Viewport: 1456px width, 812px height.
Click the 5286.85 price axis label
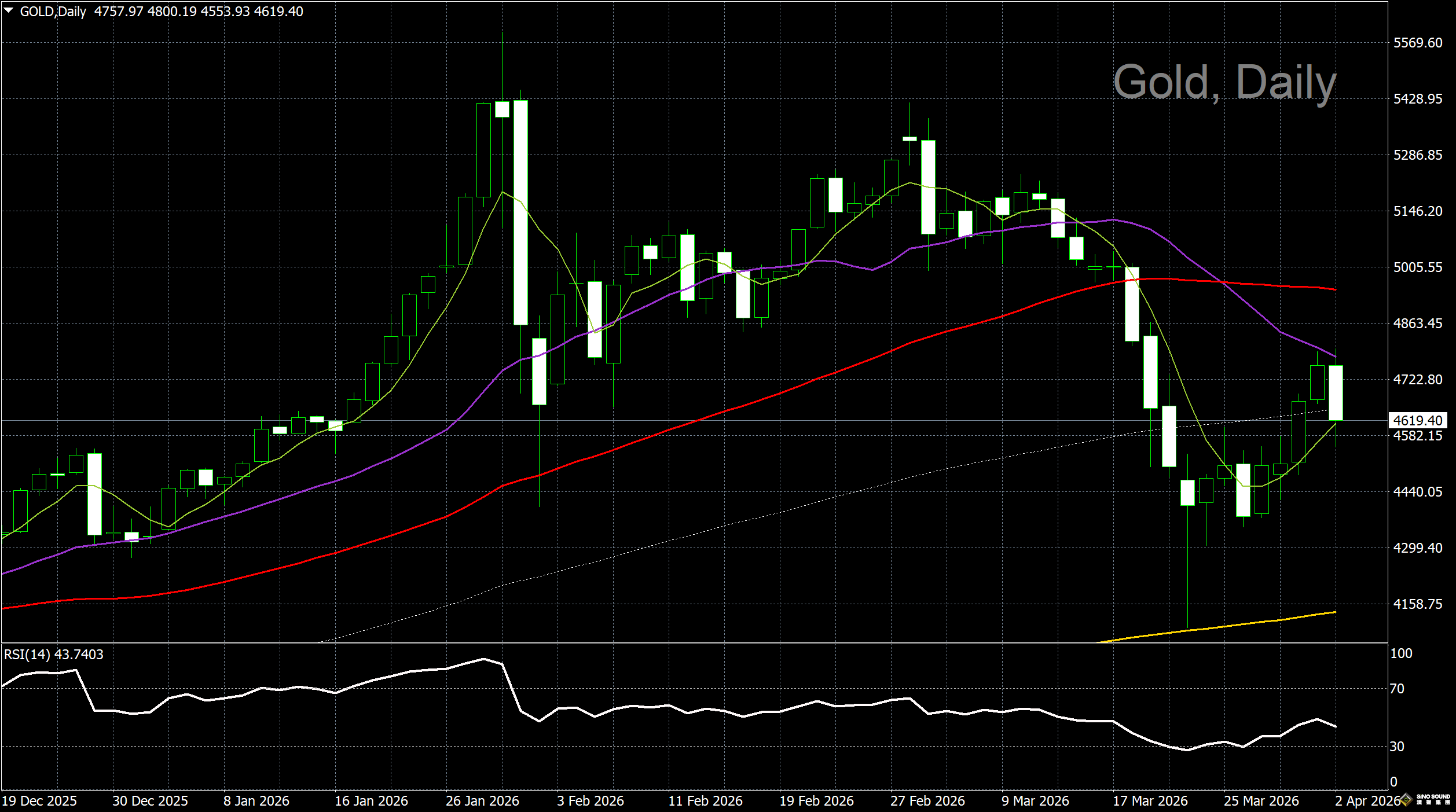1418,155
